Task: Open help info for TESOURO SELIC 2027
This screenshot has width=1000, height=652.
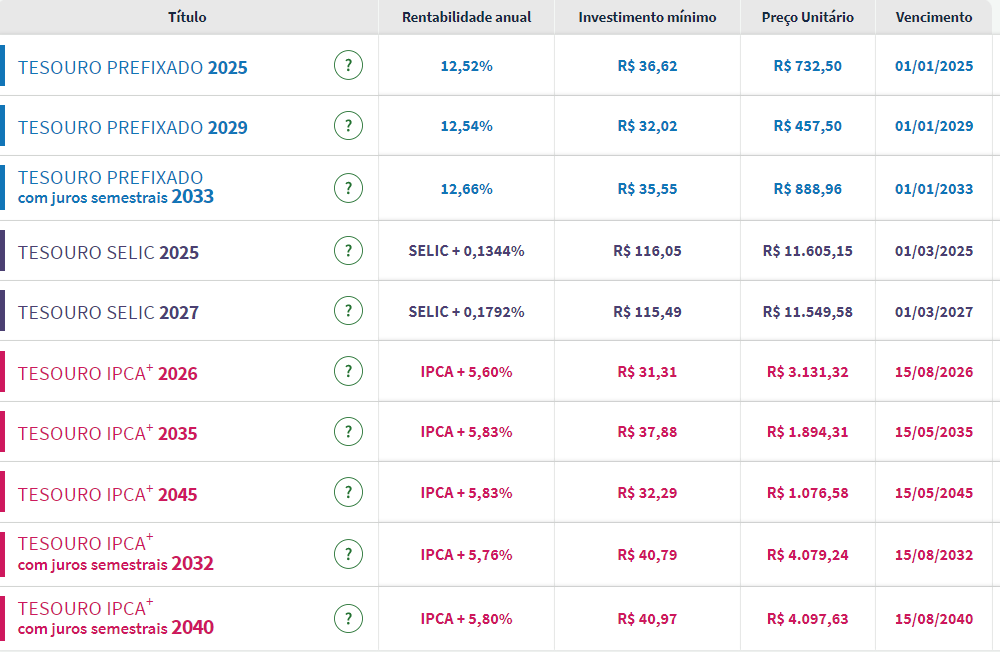Action: pos(348,310)
